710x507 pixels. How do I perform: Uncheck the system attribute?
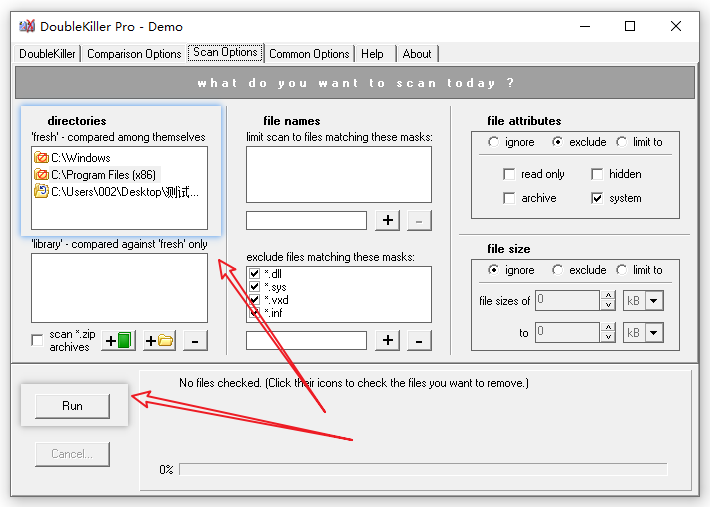pos(597,198)
